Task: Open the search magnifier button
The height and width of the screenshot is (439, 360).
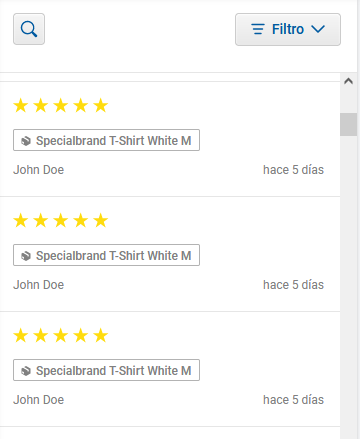Action: pos(29,29)
